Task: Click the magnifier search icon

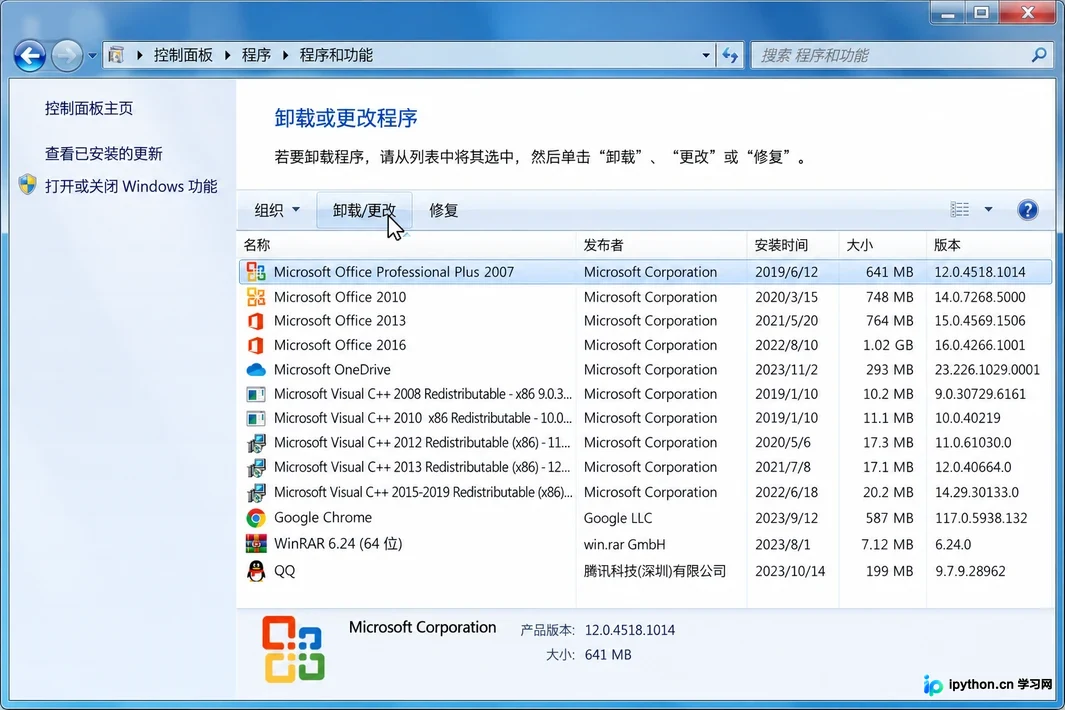Action: [1039, 55]
